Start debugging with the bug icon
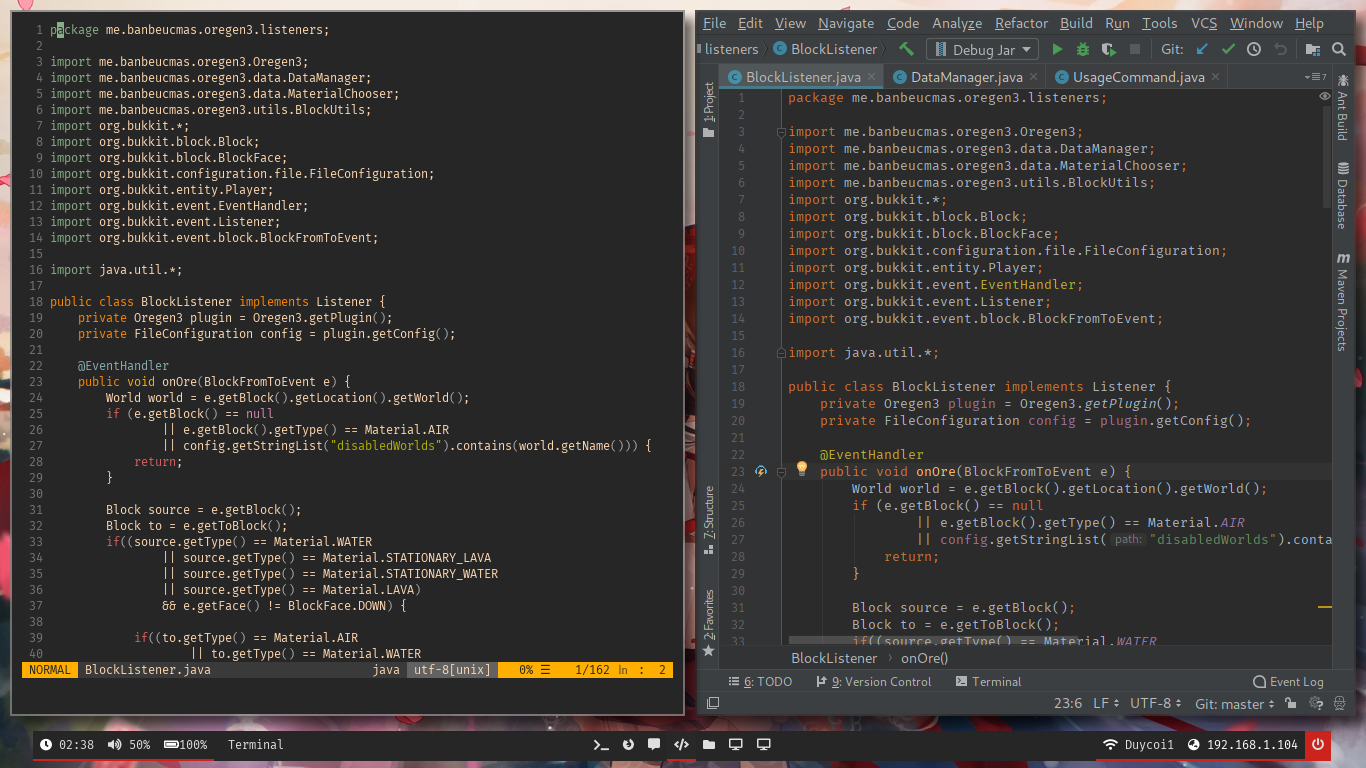 point(1083,49)
